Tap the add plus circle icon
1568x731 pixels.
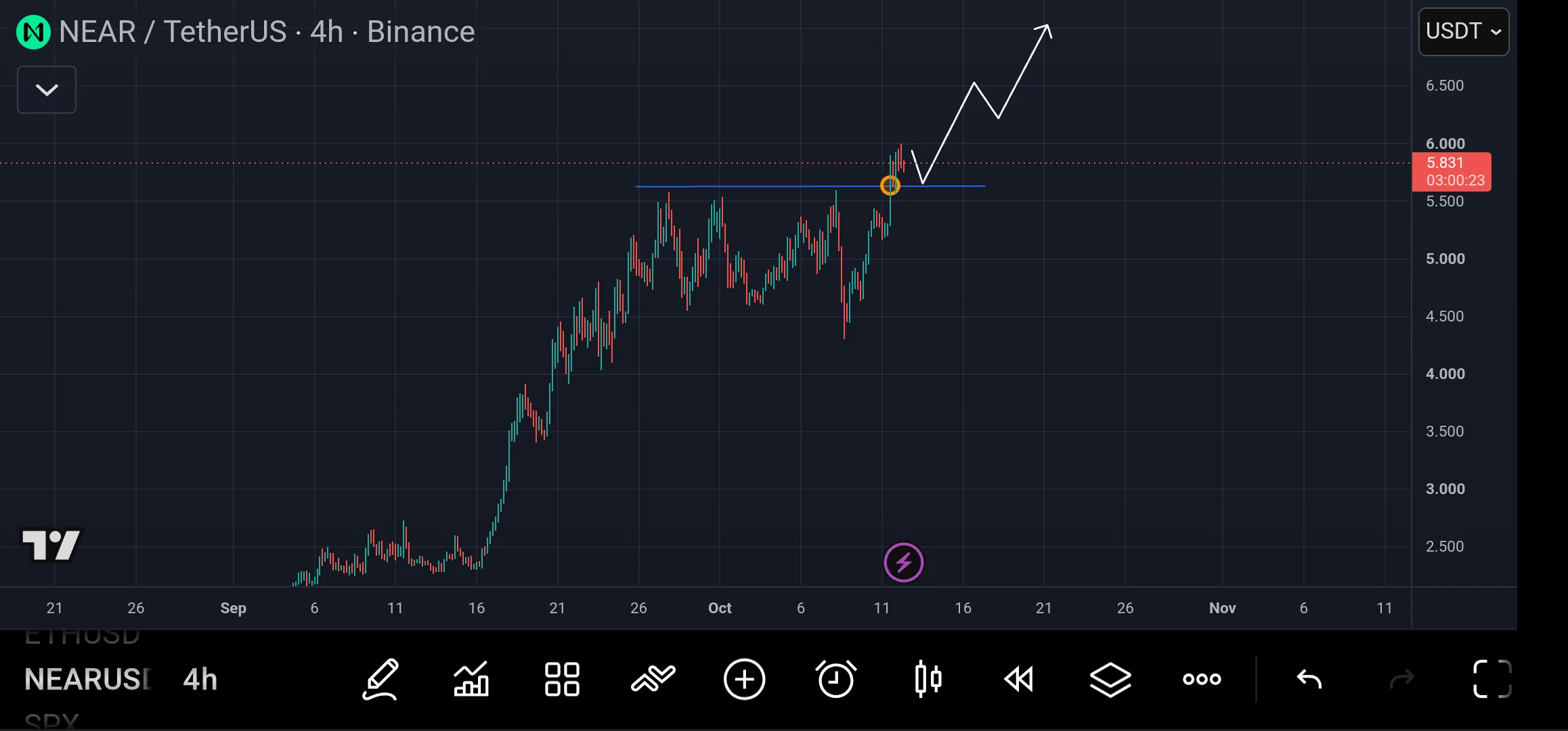coord(744,679)
